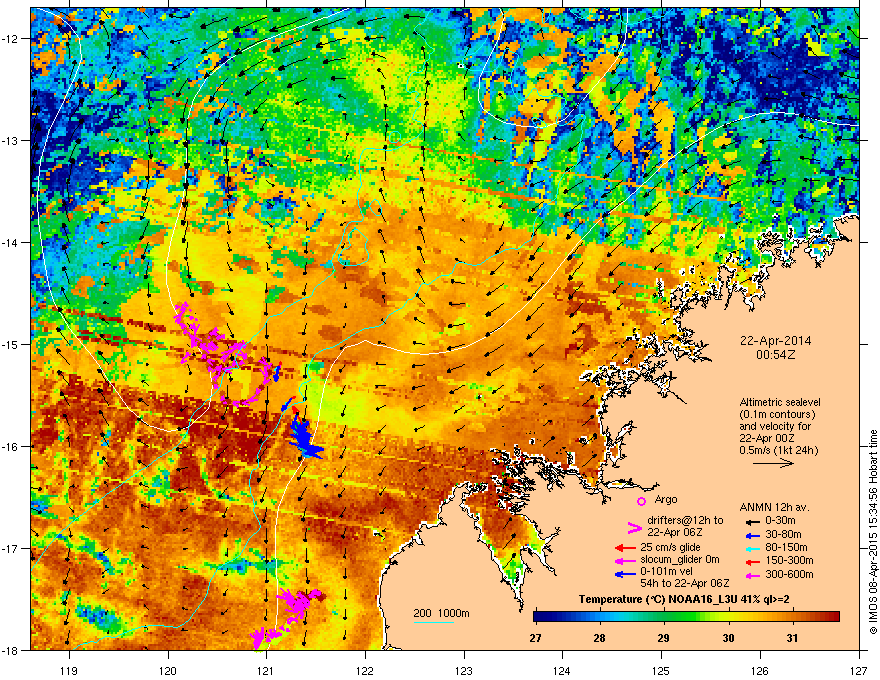The image size is (880, 680).
Task: Click the 'Altimetric sealevel' caption line
Action: coord(780,402)
